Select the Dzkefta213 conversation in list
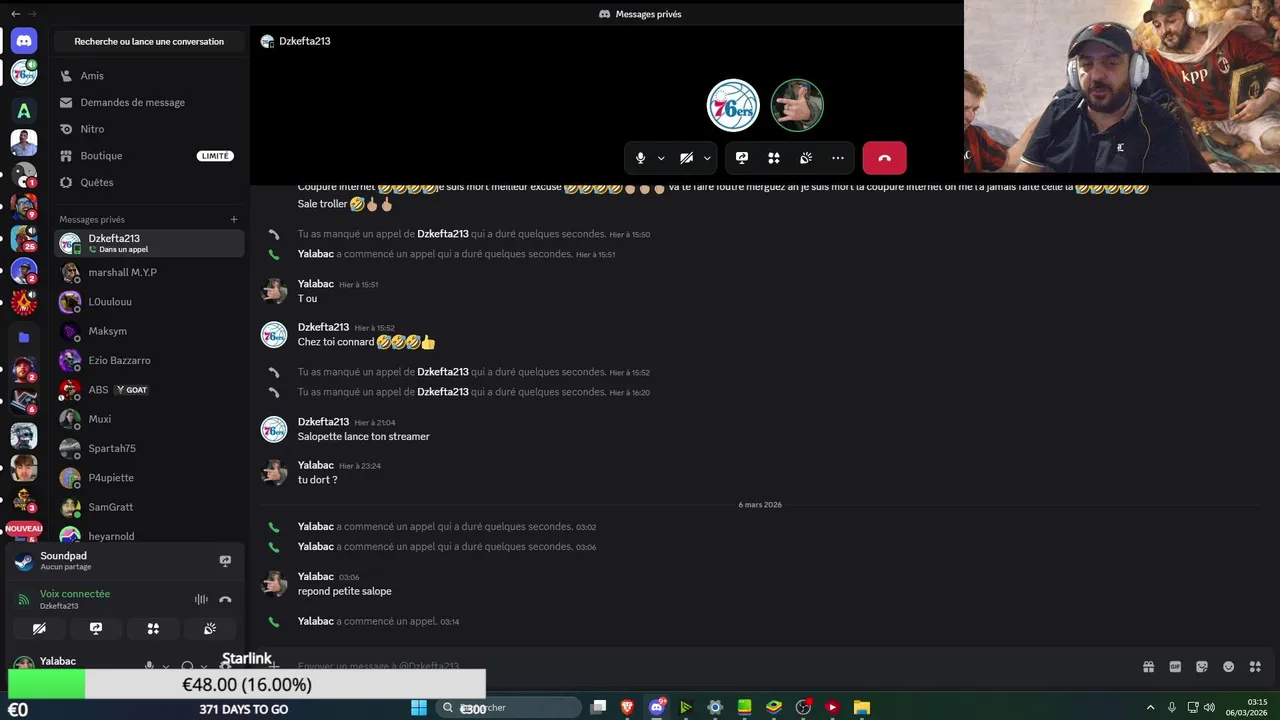 149,243
